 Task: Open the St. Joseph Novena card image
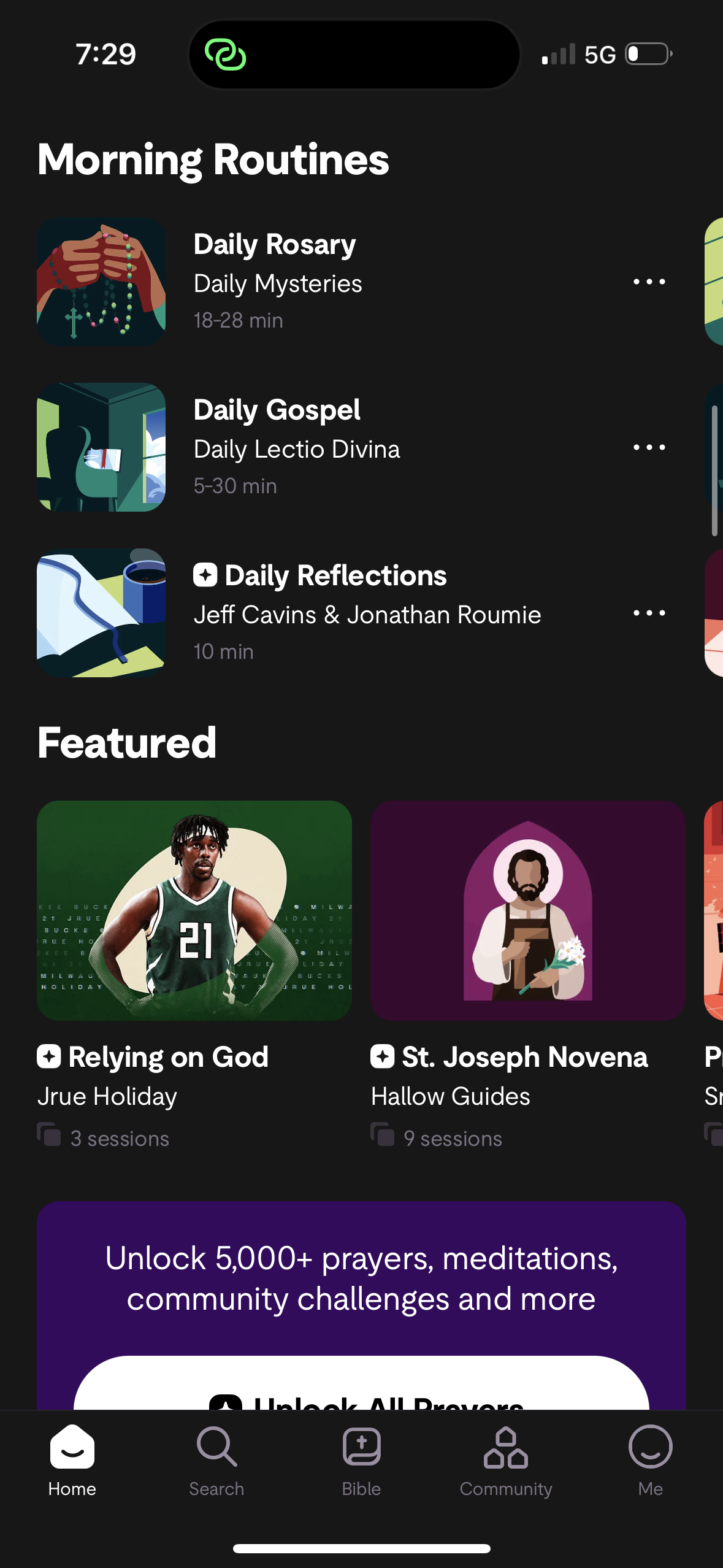527,910
